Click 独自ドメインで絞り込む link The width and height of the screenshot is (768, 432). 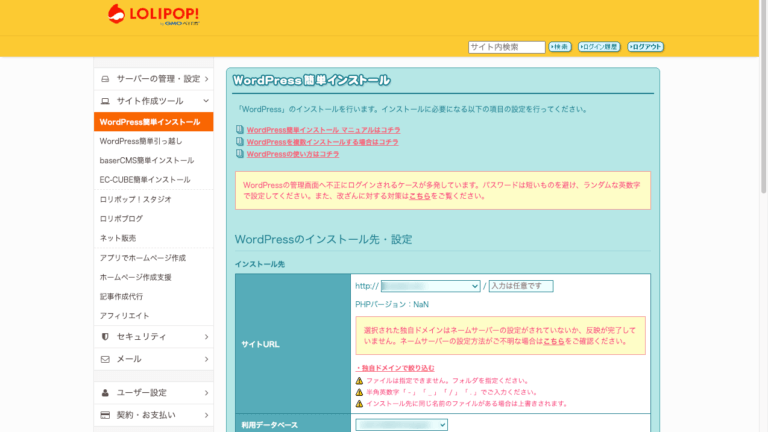click(x=395, y=368)
